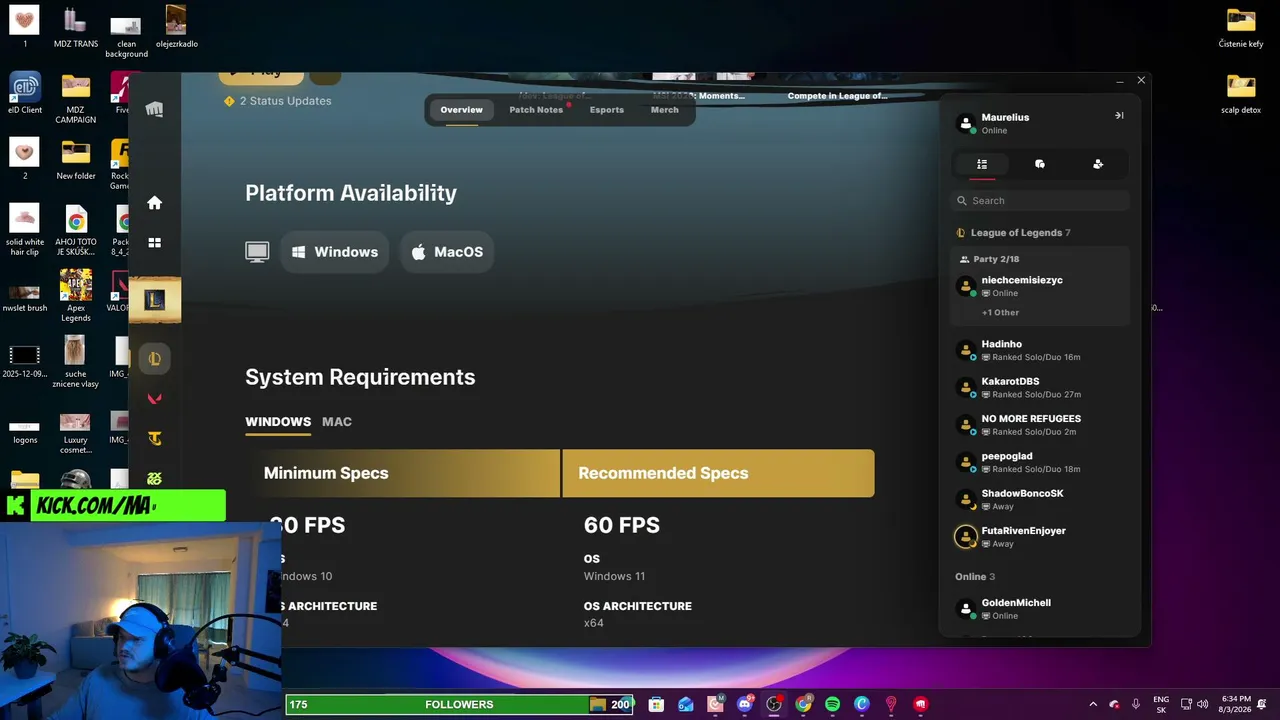Image resolution: width=1280 pixels, height=720 pixels.
Task: Click the 'Party 2/18' header
Action: [989, 259]
